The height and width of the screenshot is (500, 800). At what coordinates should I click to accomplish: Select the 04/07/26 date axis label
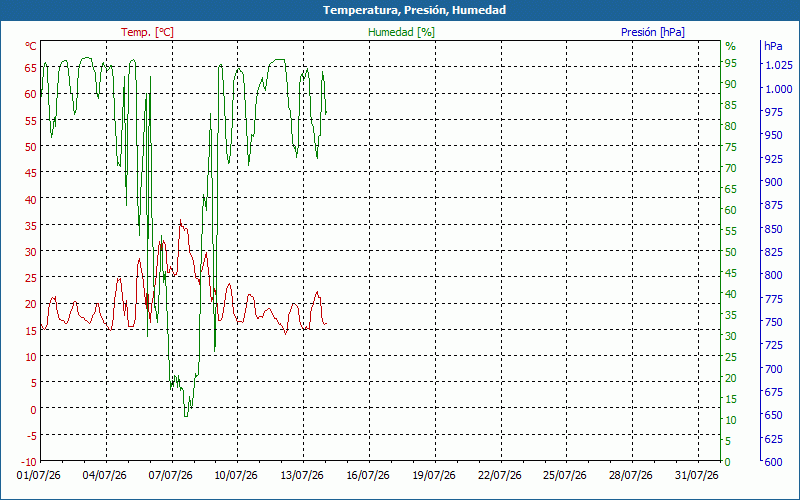tap(105, 475)
